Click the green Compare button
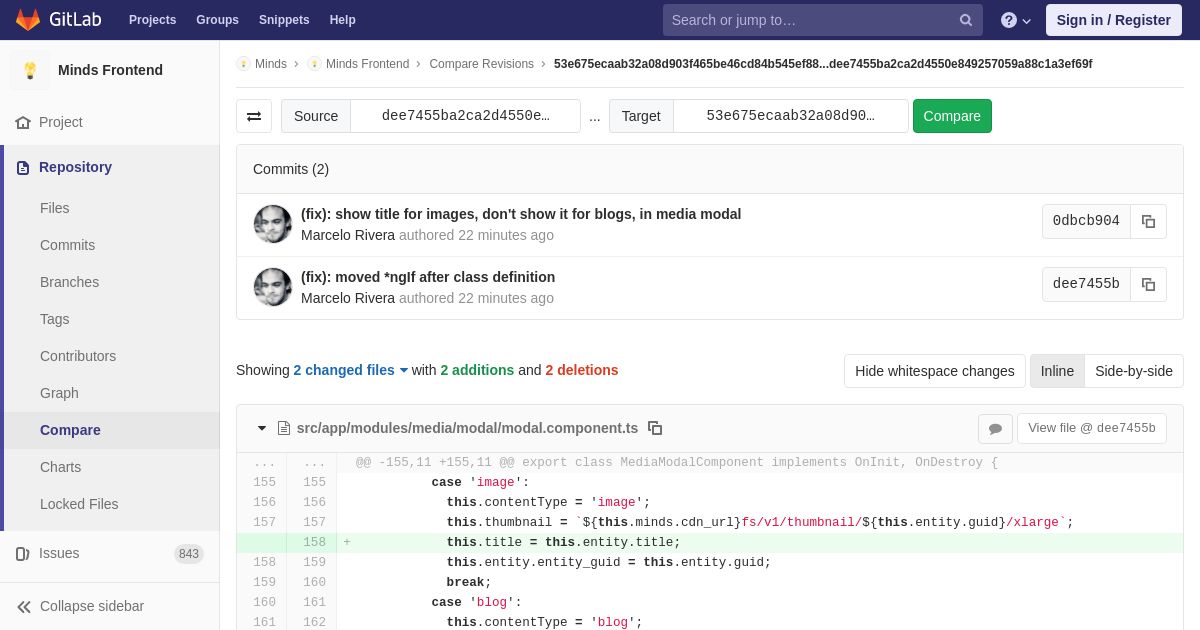Image resolution: width=1200 pixels, height=630 pixels. pyautogui.click(x=952, y=116)
